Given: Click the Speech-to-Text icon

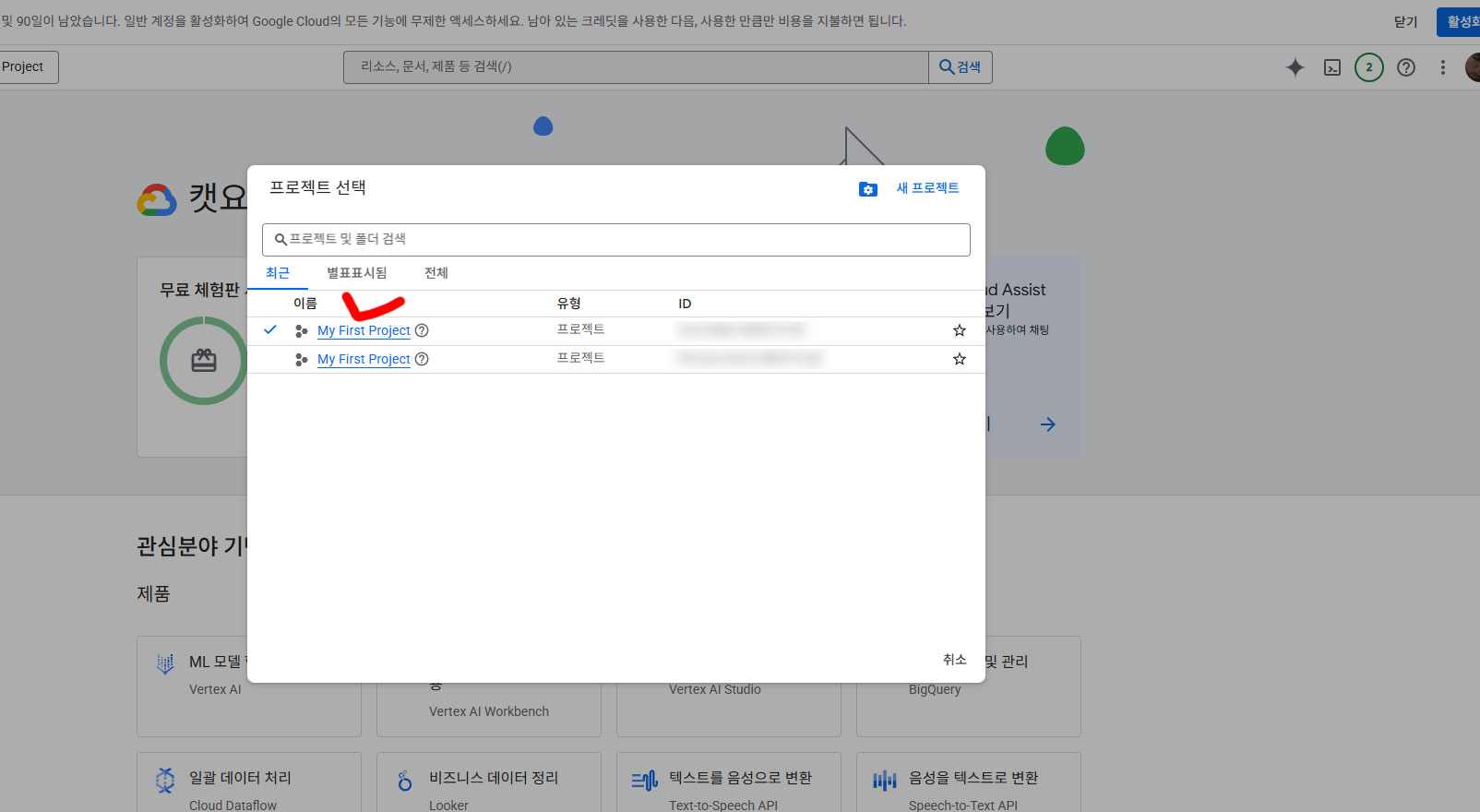Looking at the screenshot, I should point(885,781).
